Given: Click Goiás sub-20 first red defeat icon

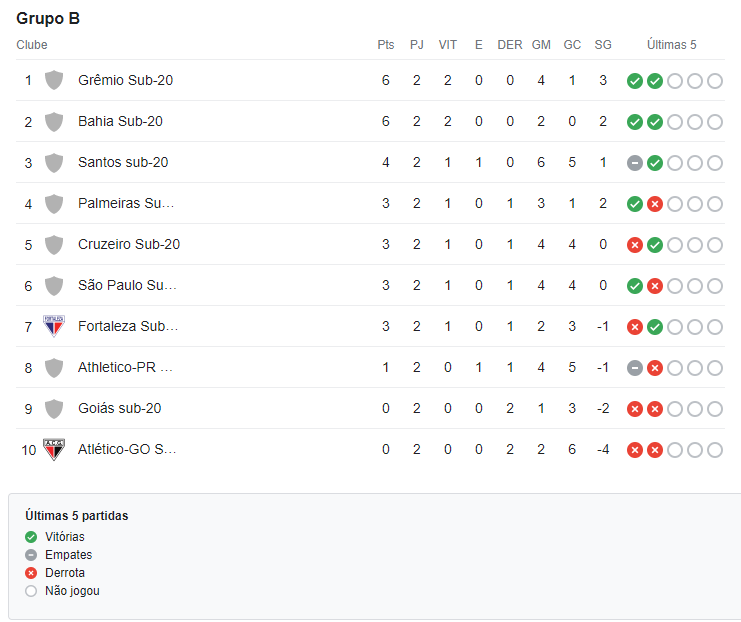Looking at the screenshot, I should click(635, 409).
